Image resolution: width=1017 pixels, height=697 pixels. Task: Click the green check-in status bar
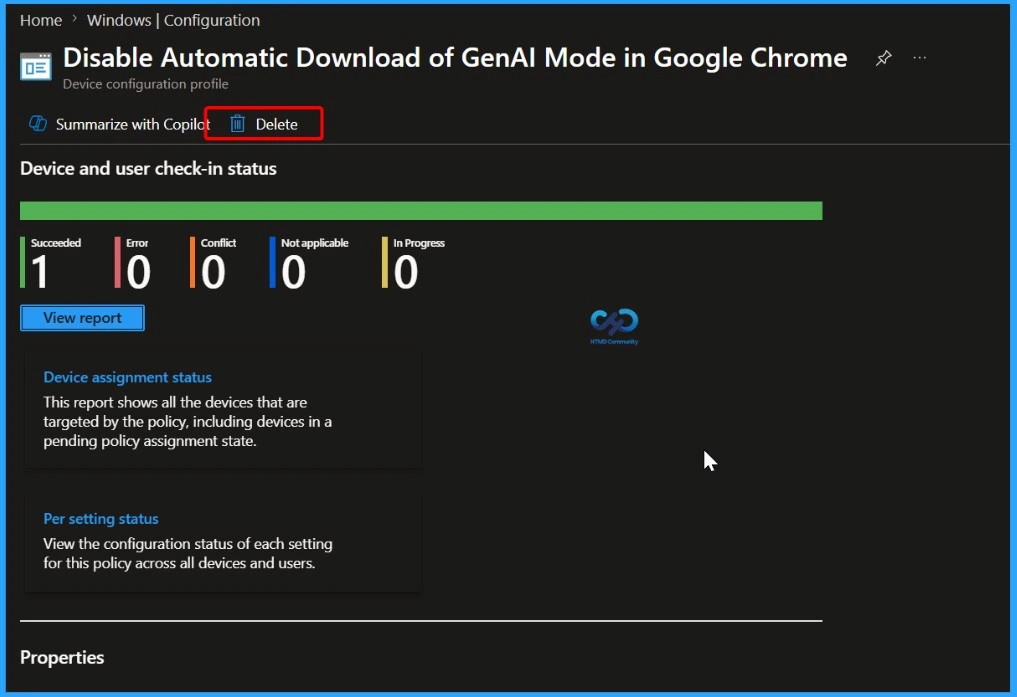pos(421,211)
